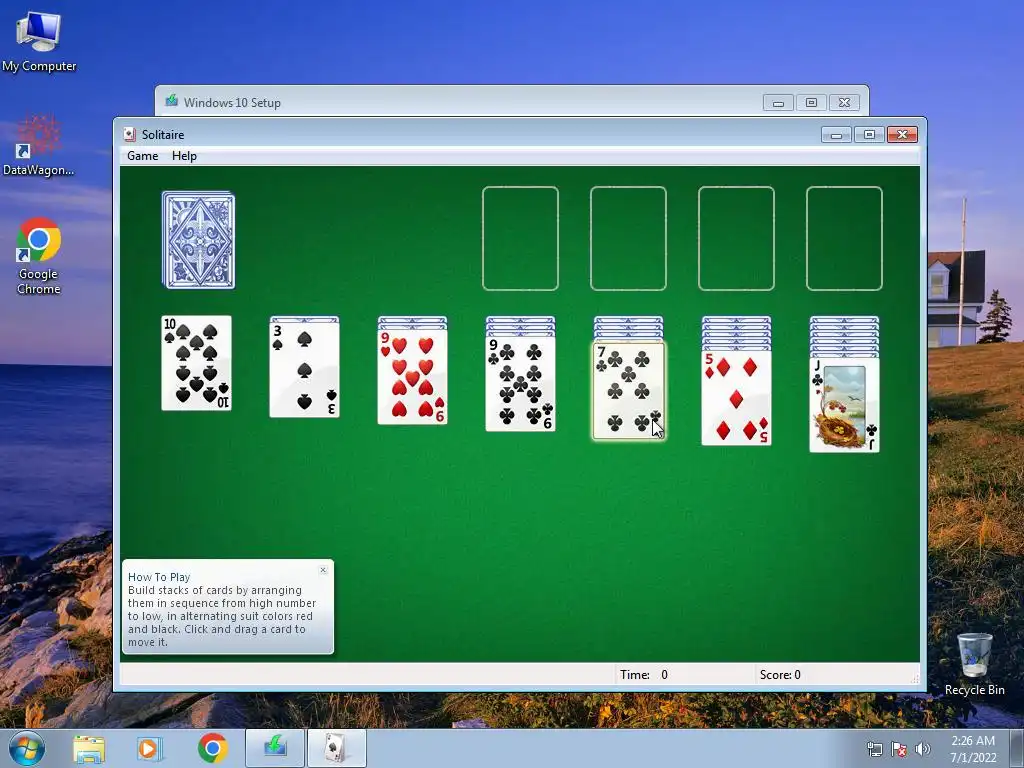
Task: Switch to Solitaire taskbar button
Action: click(x=336, y=748)
